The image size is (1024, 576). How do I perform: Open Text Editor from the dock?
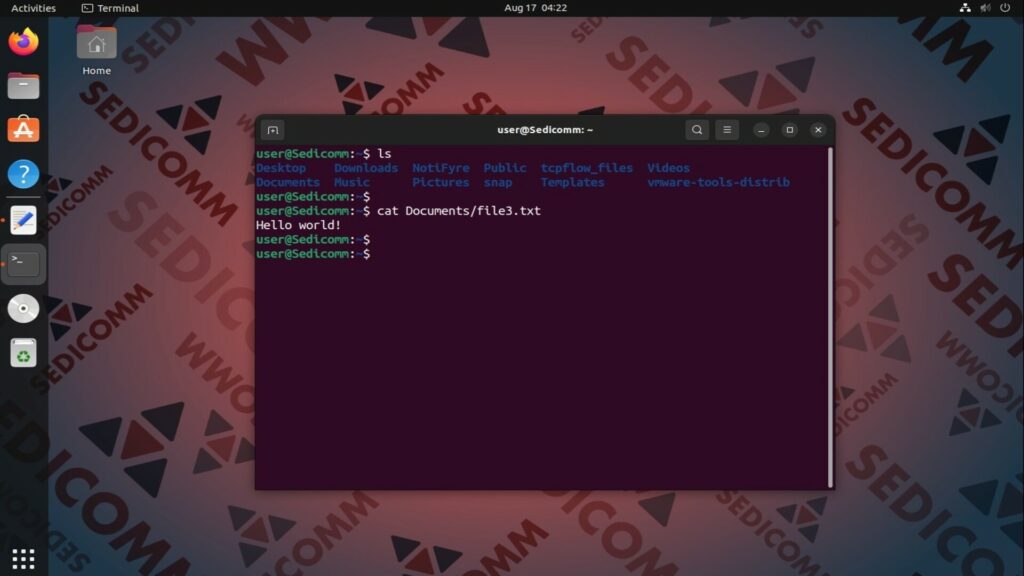pos(24,220)
